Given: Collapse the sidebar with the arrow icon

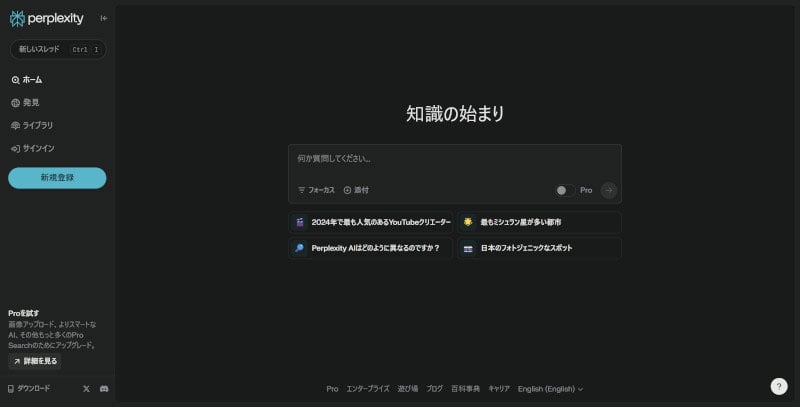Looking at the screenshot, I should click(104, 18).
